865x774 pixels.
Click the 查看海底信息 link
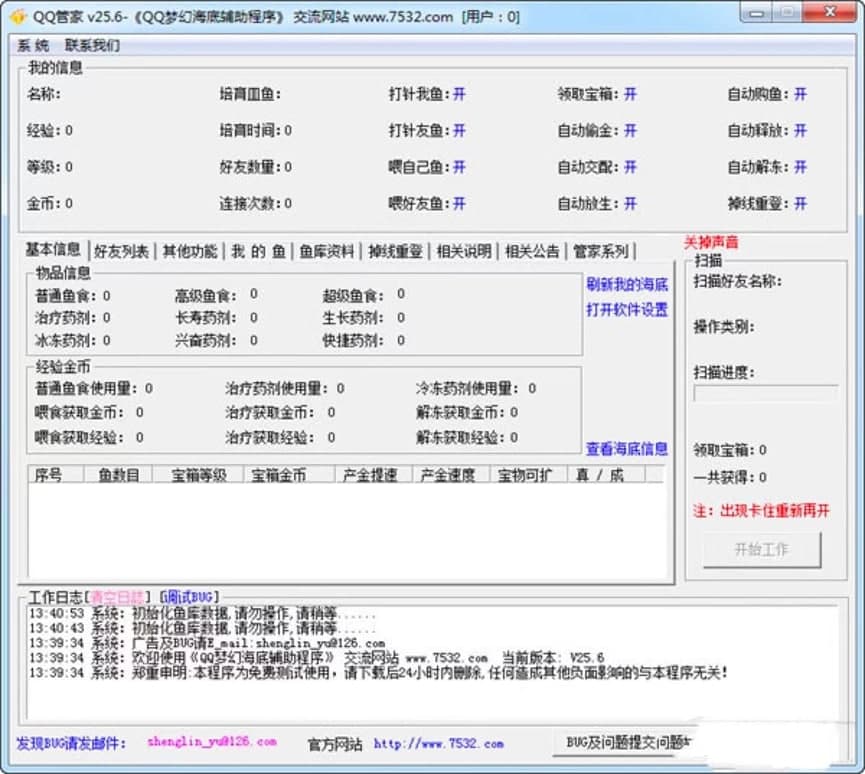point(627,449)
